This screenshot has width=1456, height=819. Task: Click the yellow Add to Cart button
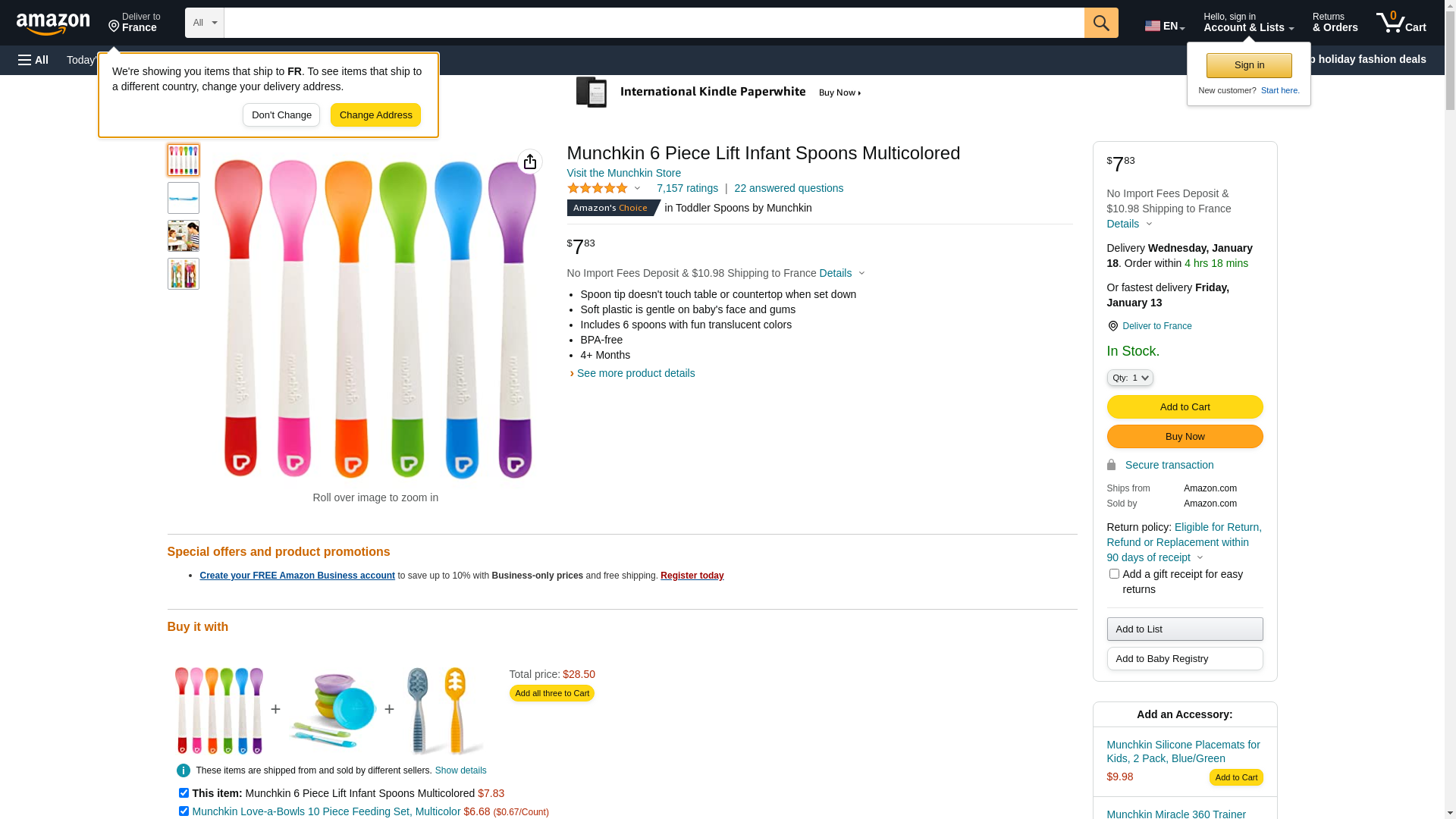point(1185,407)
